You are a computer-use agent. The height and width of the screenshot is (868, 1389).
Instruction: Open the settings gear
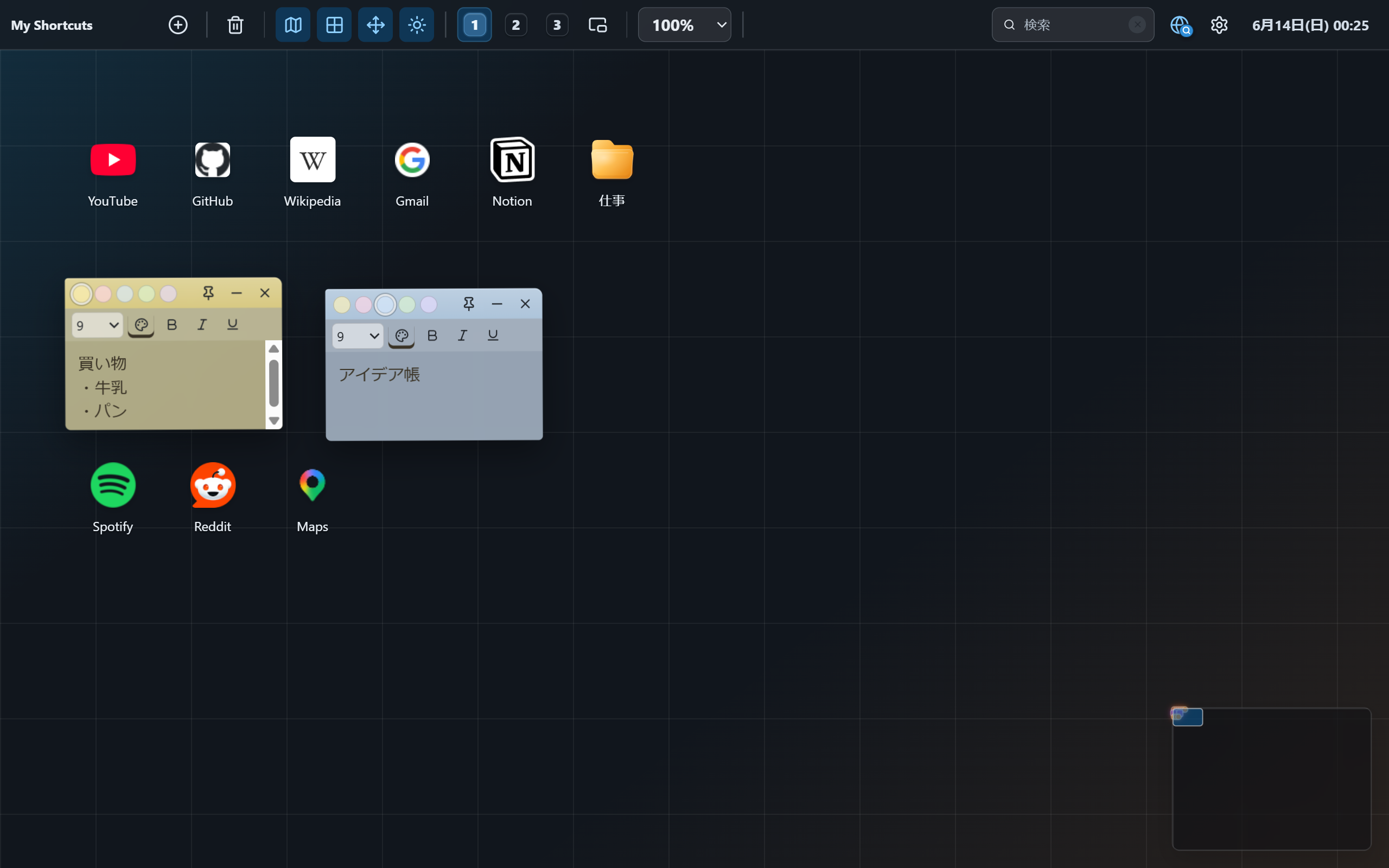click(1219, 25)
